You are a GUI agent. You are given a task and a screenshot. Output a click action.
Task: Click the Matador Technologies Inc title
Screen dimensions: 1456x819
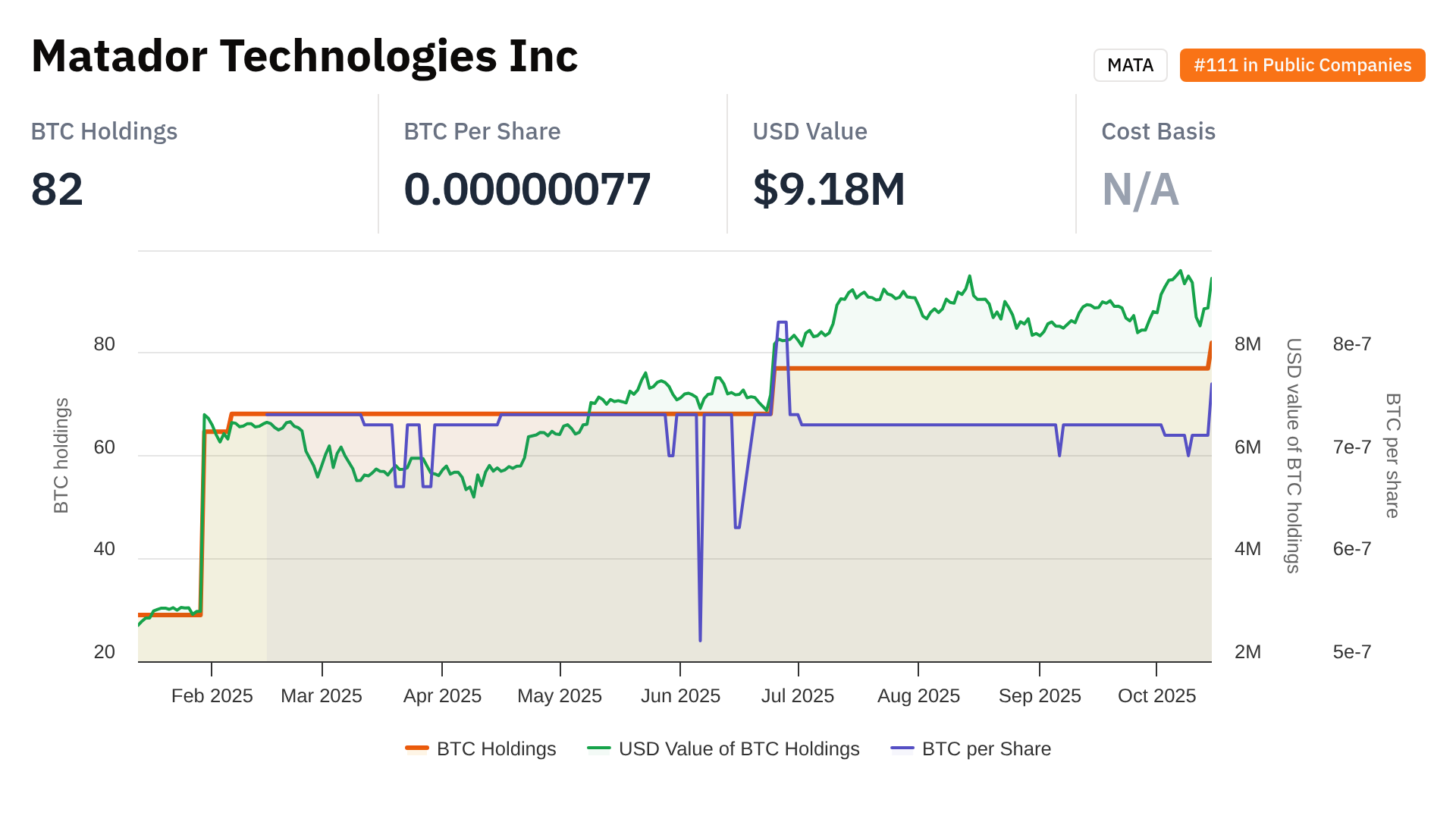(x=304, y=56)
